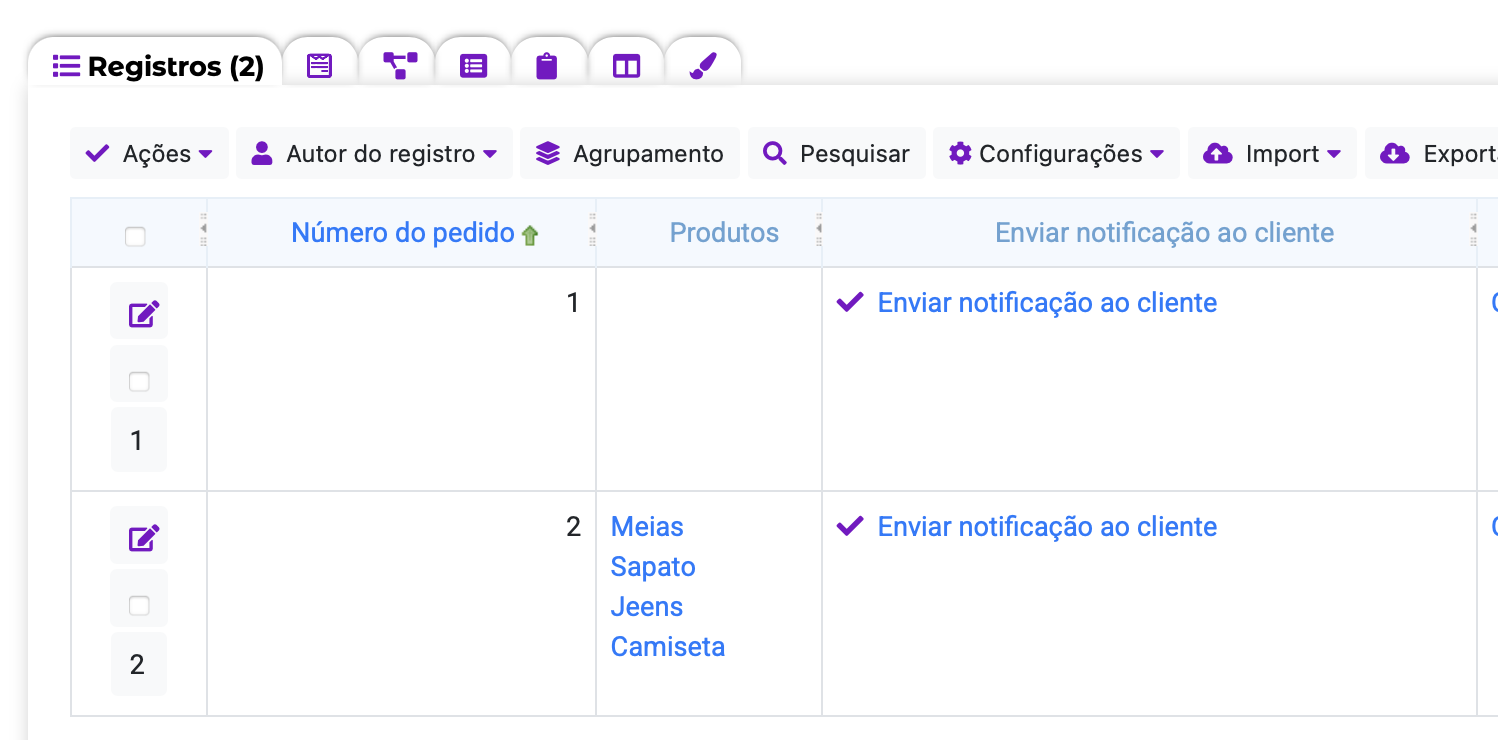Click order number cell with value 2
1498x740 pixels.
(x=401, y=603)
